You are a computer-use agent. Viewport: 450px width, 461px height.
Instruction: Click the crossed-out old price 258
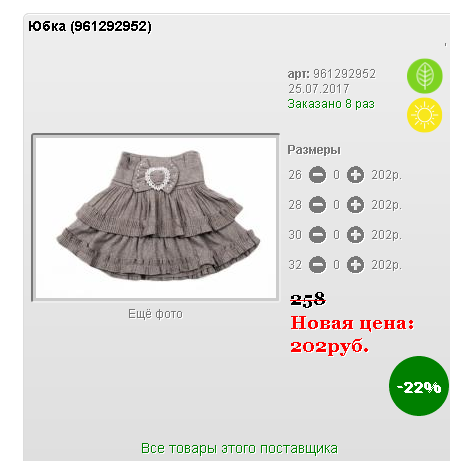coord(308,299)
